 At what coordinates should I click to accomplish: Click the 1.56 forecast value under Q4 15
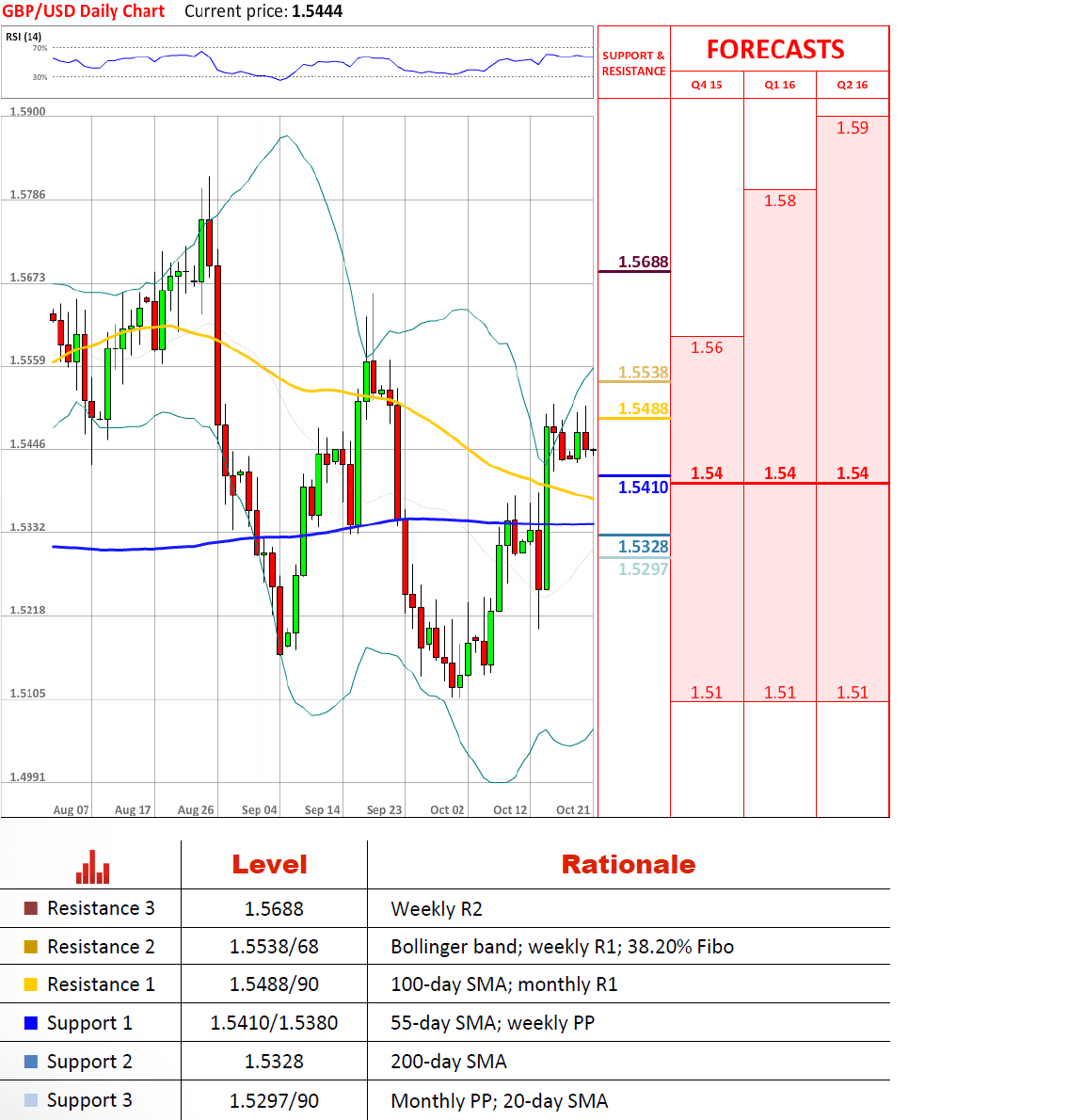tap(707, 348)
